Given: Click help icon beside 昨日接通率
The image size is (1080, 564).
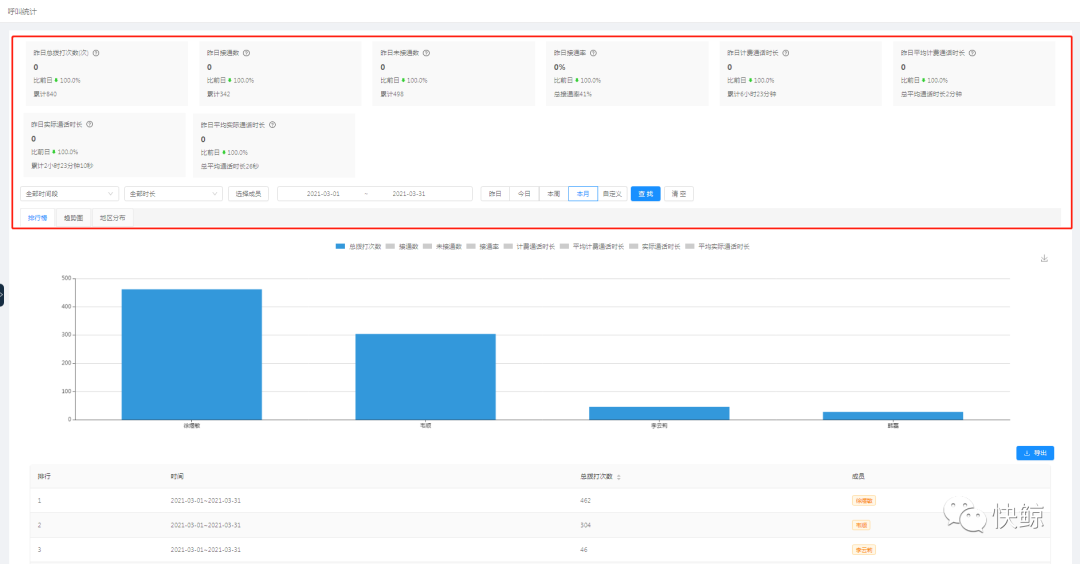Looking at the screenshot, I should click(x=593, y=53).
